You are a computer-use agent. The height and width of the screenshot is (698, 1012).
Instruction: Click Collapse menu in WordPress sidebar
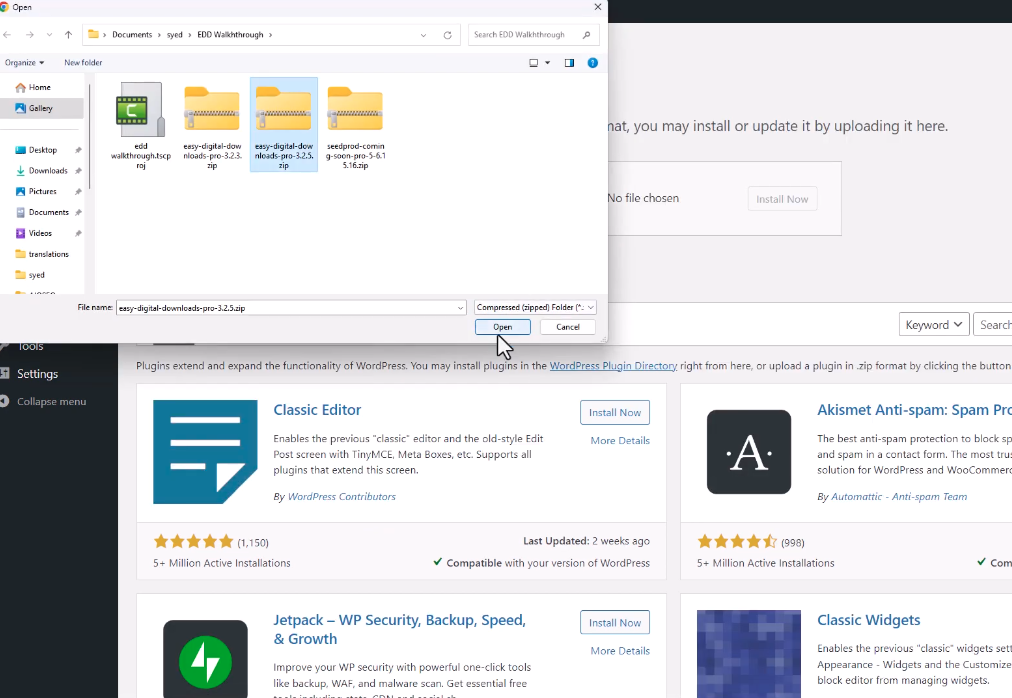click(x=51, y=402)
